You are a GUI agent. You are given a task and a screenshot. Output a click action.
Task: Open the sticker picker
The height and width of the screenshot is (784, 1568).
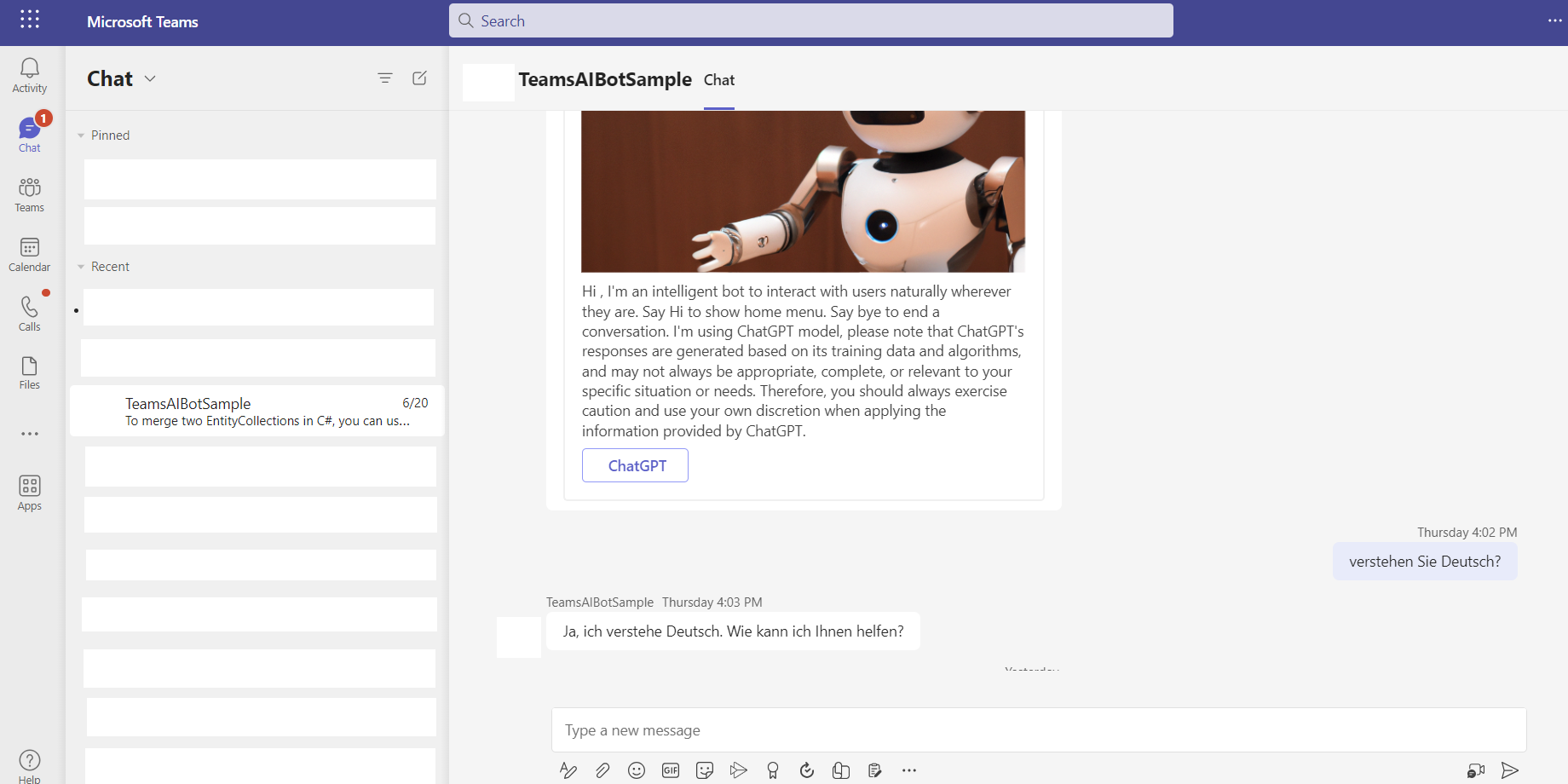pyautogui.click(x=705, y=770)
